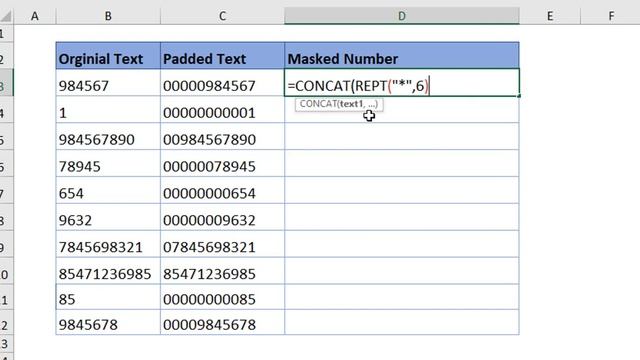
Task: Select cell containing 00000000001
Action: tap(222, 109)
